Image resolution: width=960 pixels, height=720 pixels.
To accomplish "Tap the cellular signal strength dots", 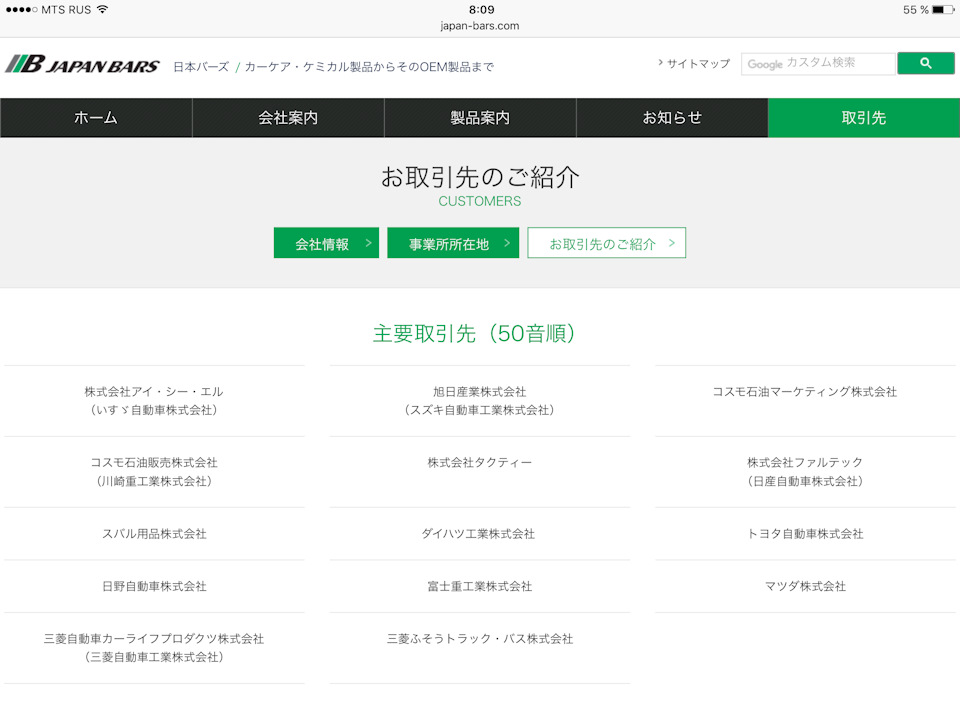I will (x=21, y=10).
